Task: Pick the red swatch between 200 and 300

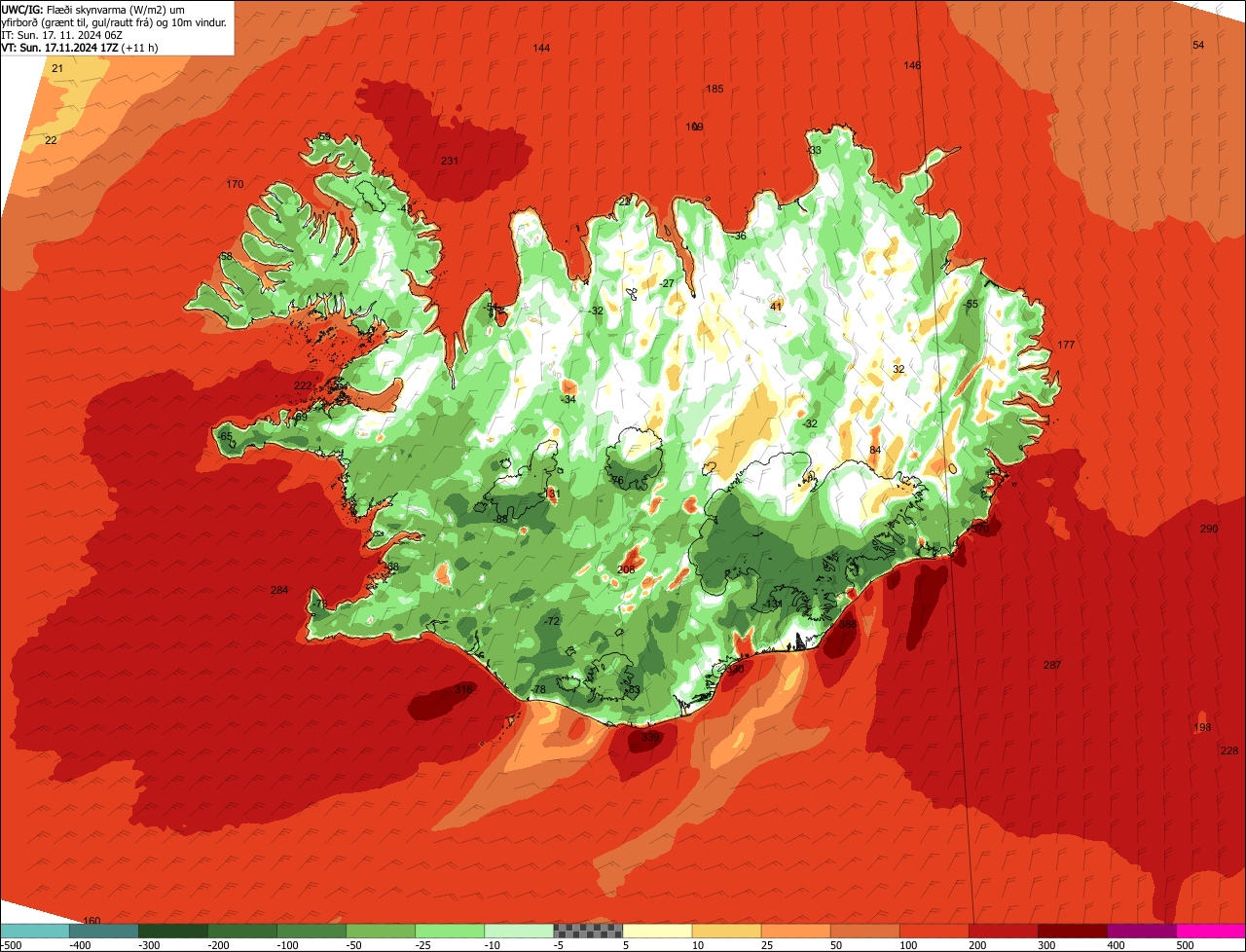Action: pyautogui.click(x=1003, y=931)
